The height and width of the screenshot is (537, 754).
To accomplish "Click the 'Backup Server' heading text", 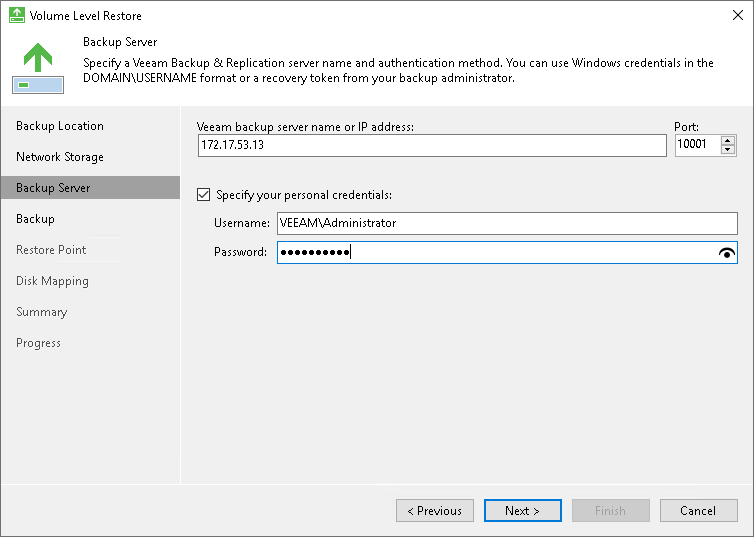I will coord(120,42).
